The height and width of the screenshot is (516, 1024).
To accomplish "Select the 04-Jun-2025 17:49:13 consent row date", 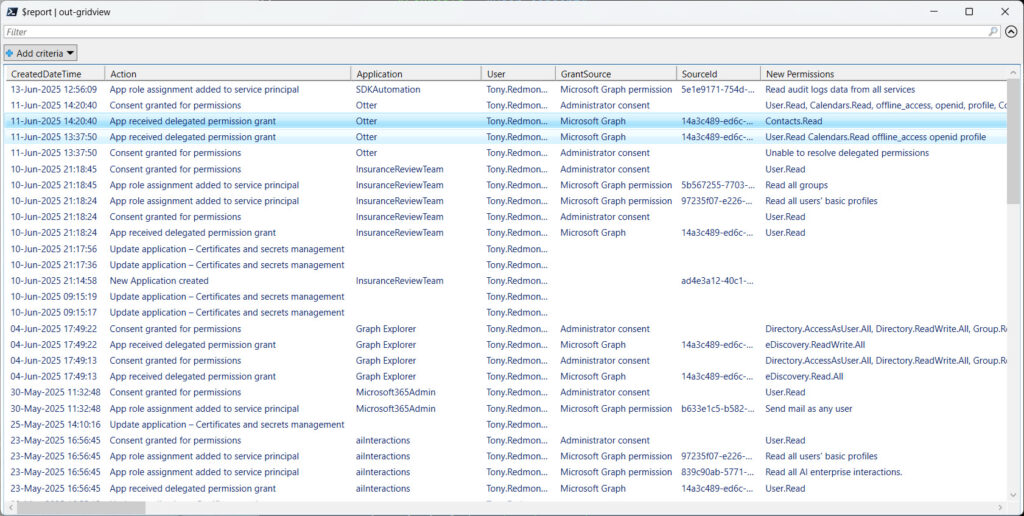I will (54, 361).
